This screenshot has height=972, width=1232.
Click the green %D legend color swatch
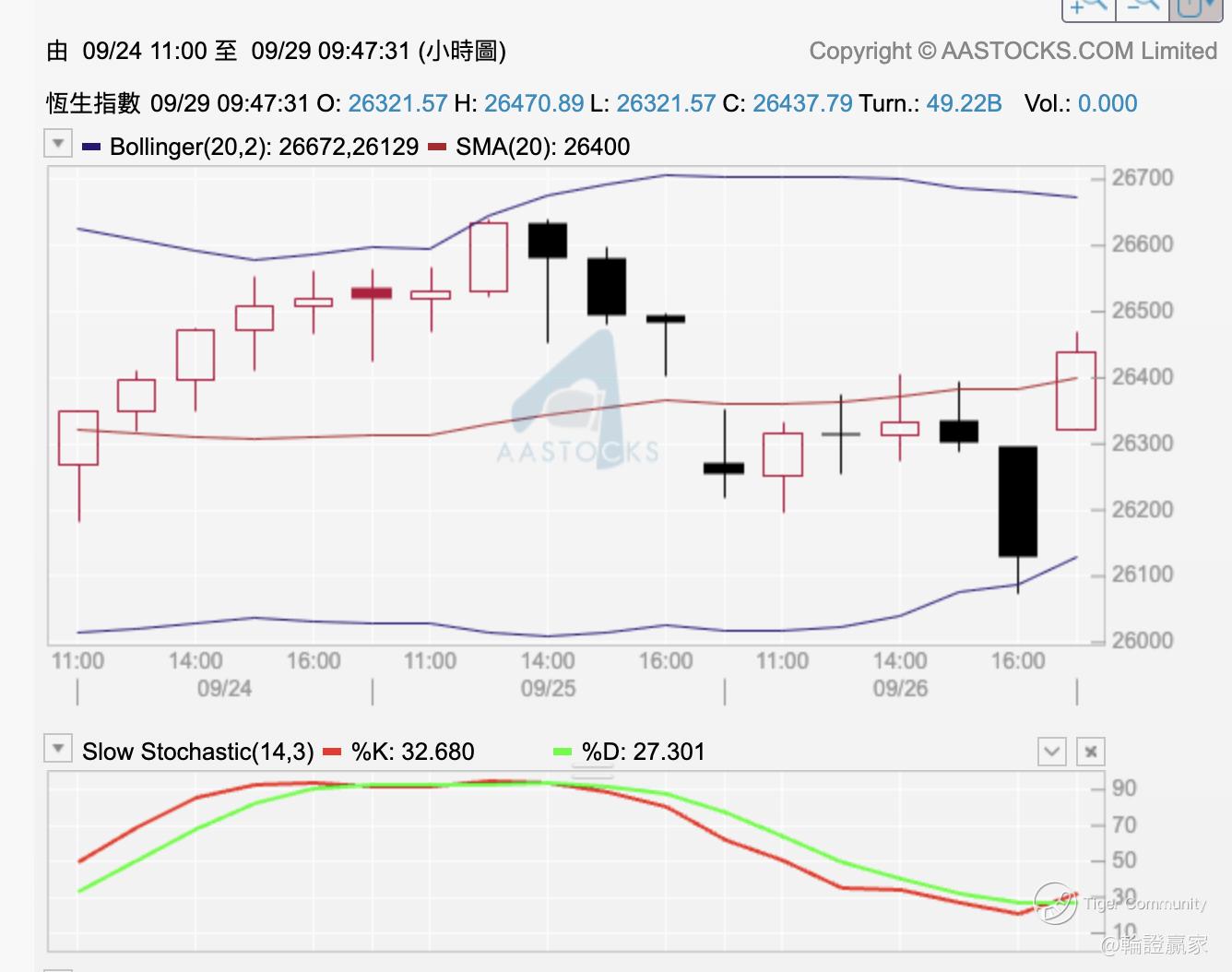(x=563, y=753)
